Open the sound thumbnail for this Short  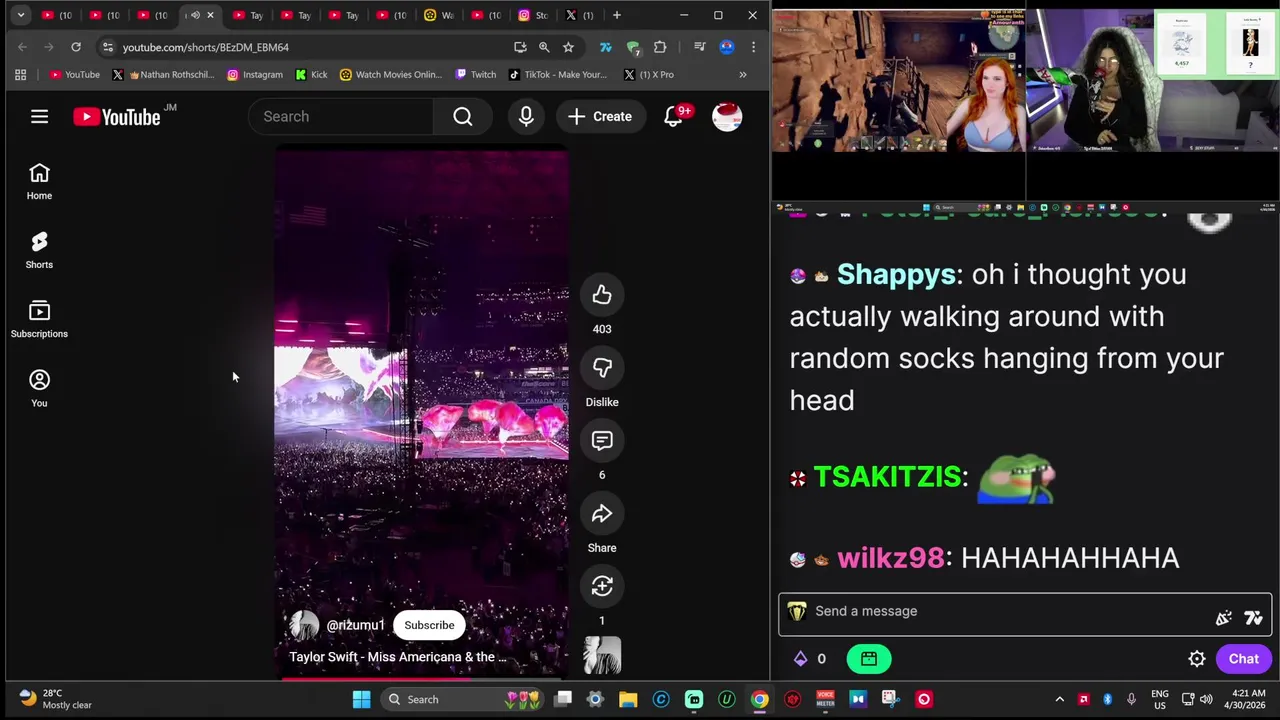[x=602, y=656]
